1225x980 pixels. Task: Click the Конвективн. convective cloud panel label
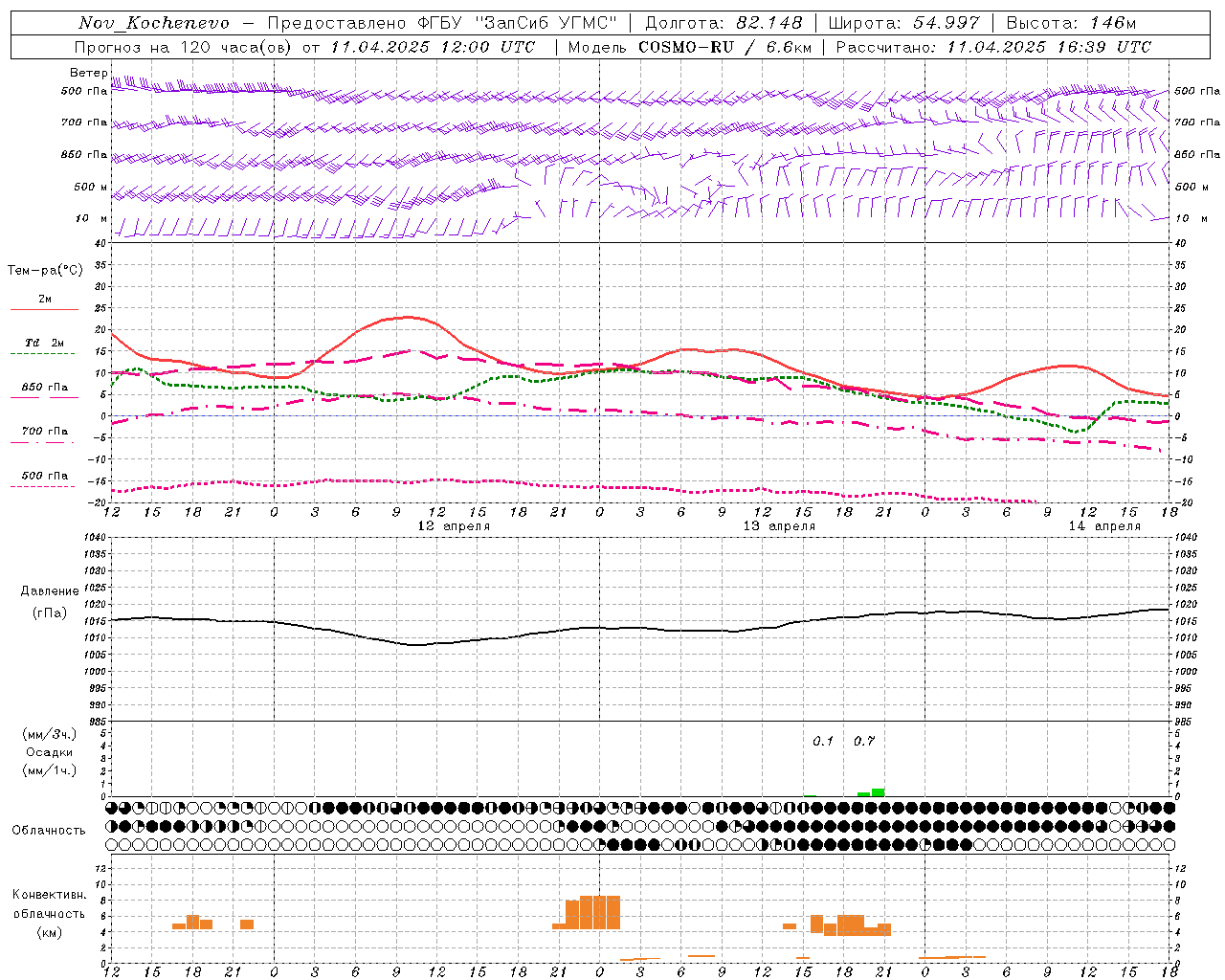point(50,895)
